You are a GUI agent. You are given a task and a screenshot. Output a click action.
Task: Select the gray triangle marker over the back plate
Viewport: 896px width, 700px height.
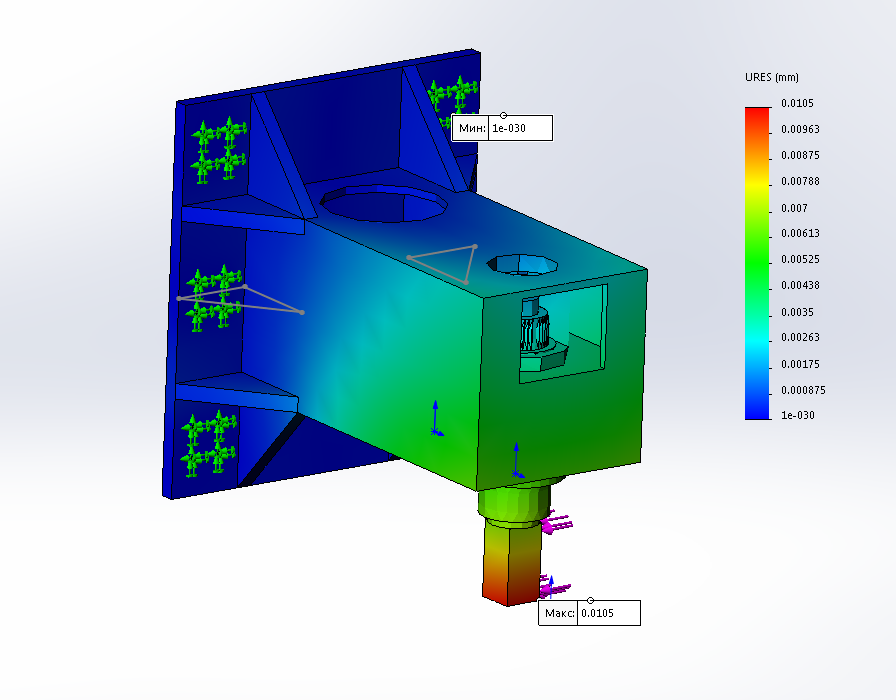pos(241,299)
